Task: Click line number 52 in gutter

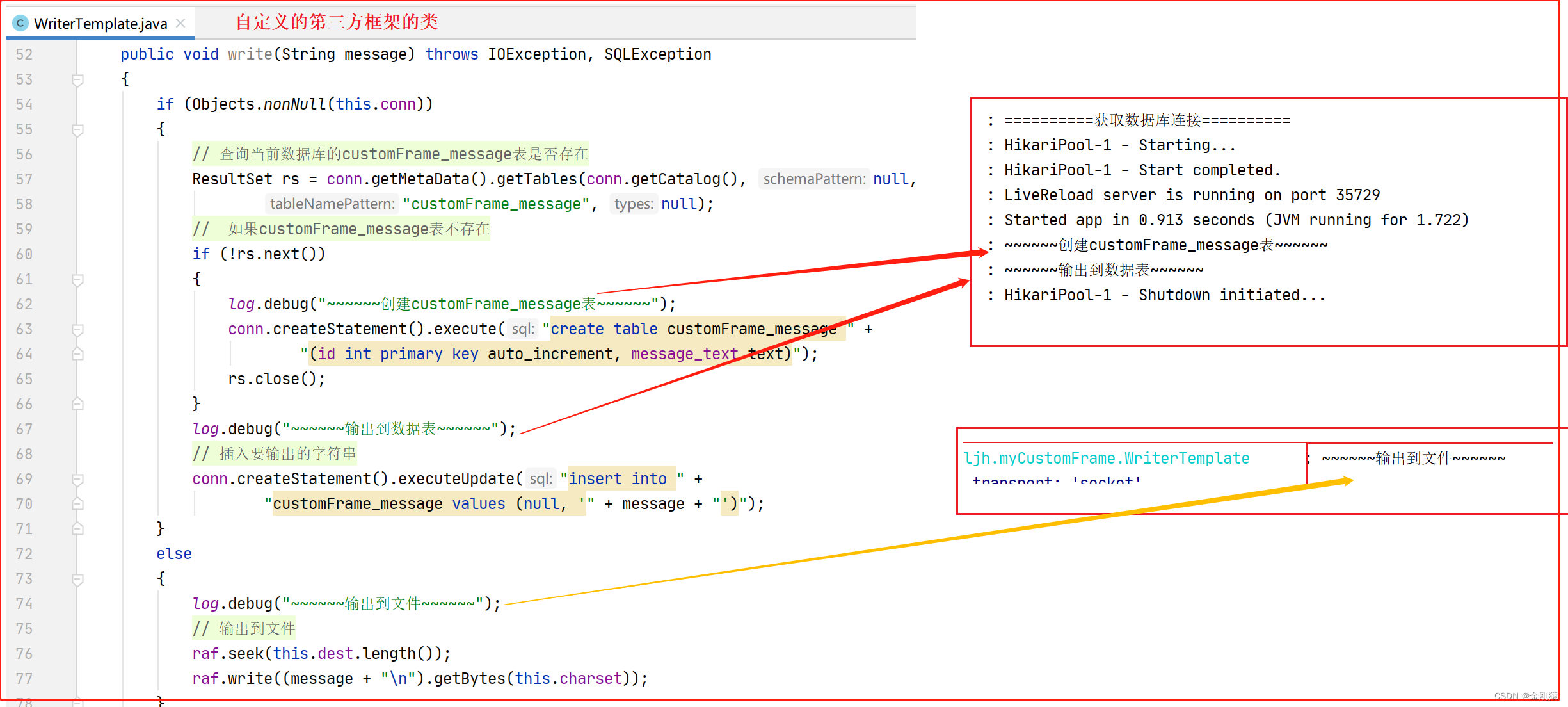Action: click(24, 54)
